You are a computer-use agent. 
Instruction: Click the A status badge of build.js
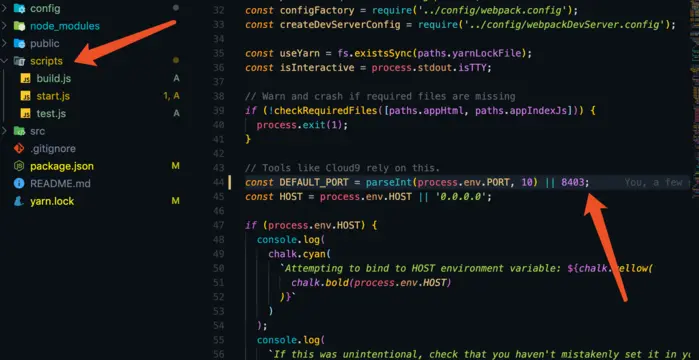click(x=176, y=78)
